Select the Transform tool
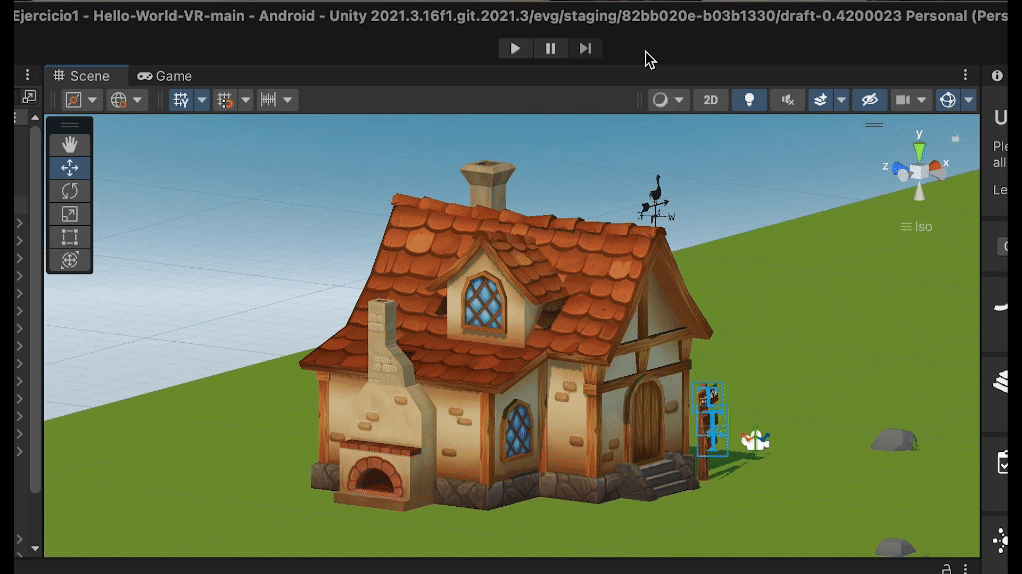 pyautogui.click(x=69, y=260)
